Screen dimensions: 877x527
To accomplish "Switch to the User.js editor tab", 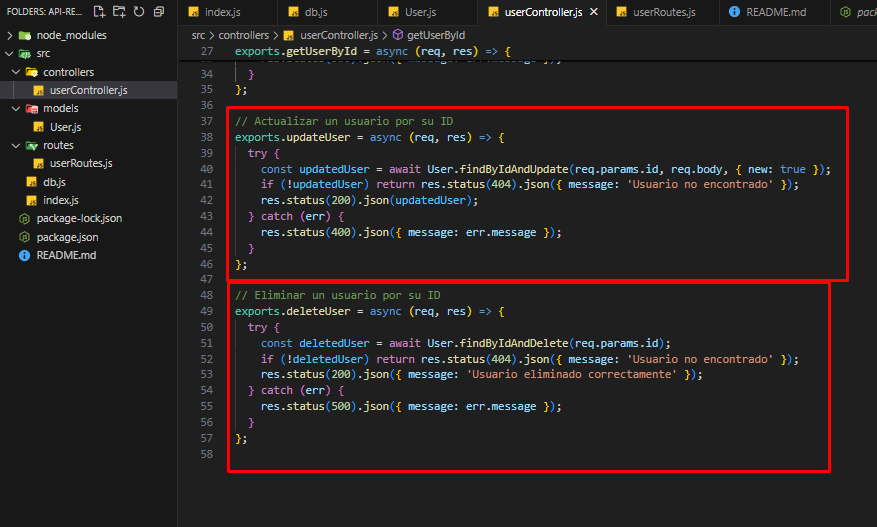I will [427, 12].
